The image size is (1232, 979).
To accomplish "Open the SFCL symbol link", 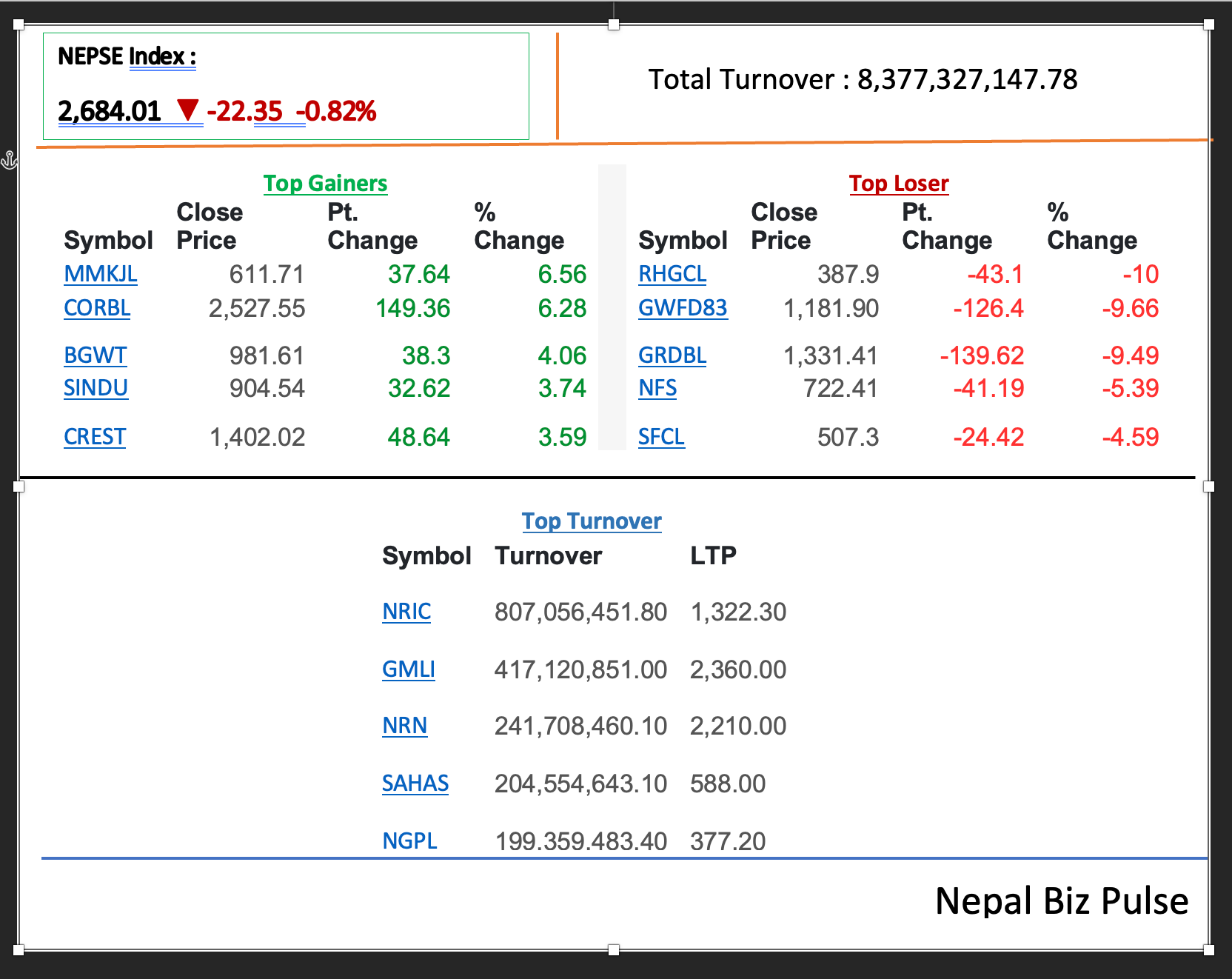I will click(661, 437).
